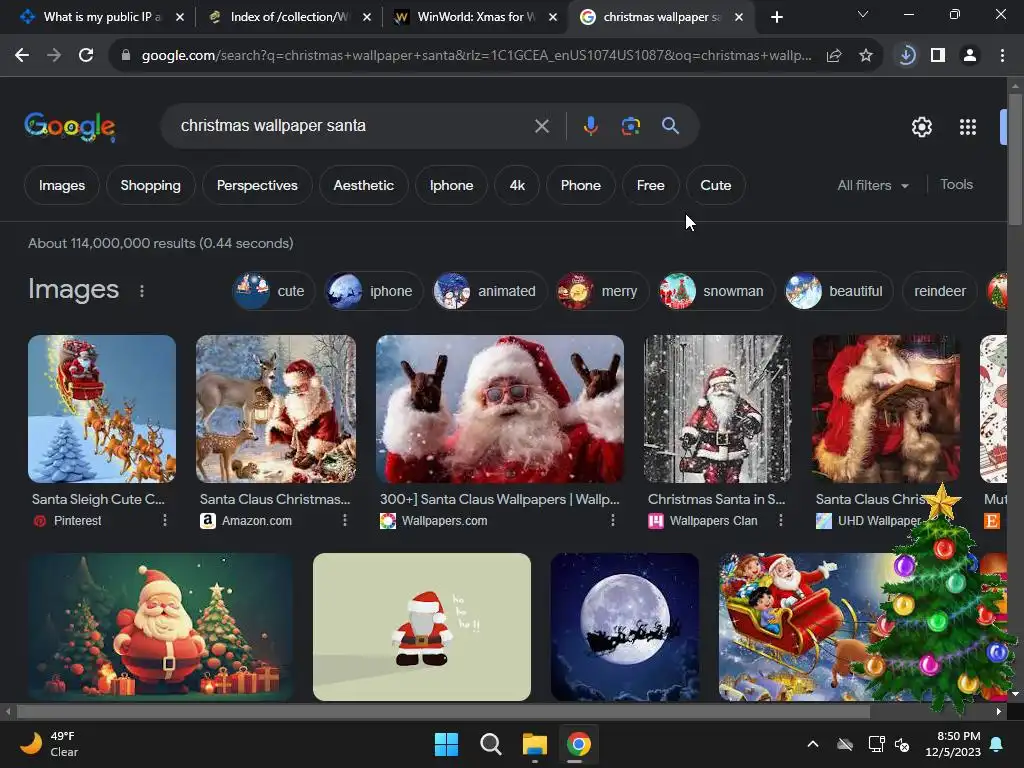Viewport: 1024px width, 768px height.
Task: Expand All filters dropdown
Action: click(x=872, y=185)
